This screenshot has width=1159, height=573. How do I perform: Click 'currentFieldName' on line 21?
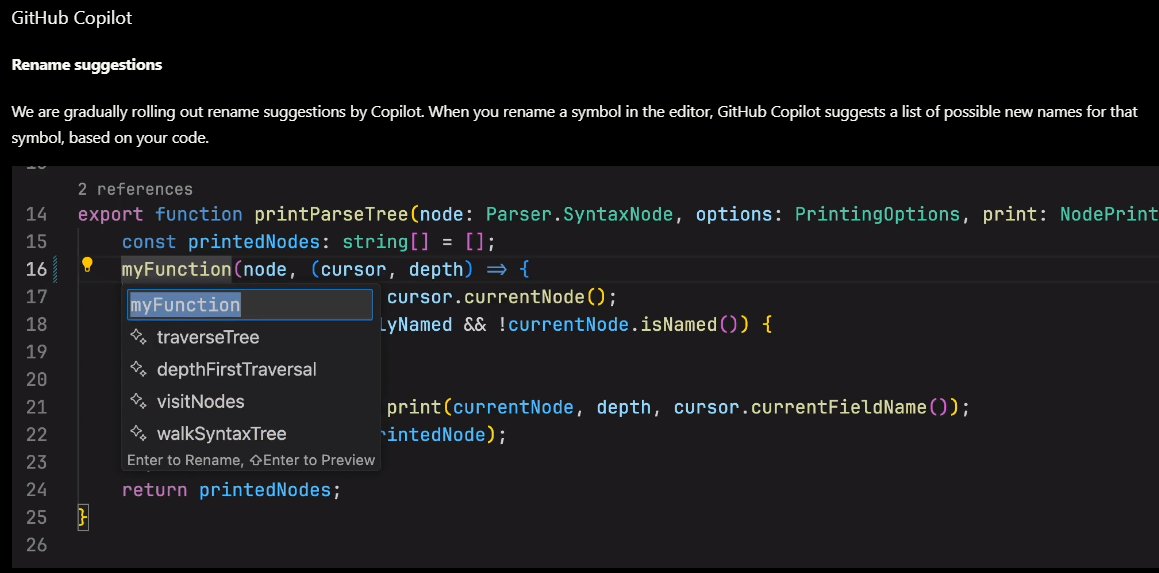coord(839,407)
